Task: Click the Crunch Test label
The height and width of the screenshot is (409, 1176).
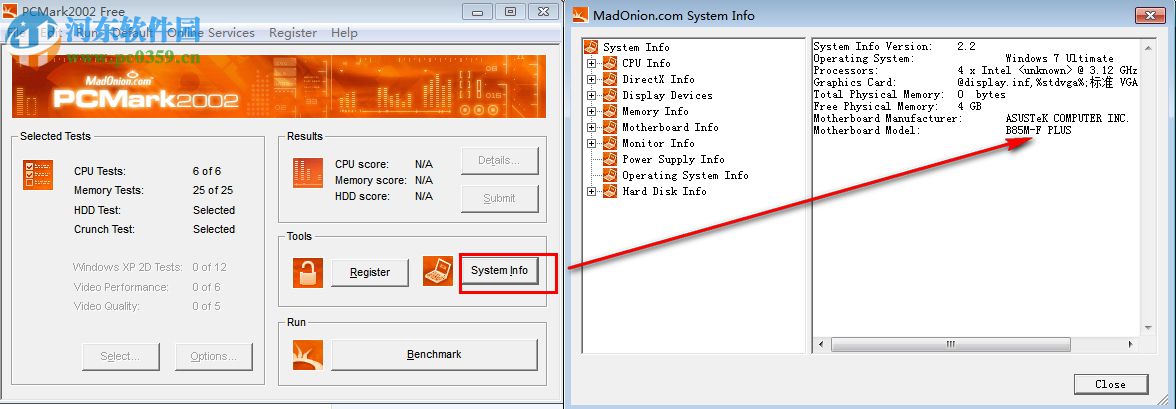Action: 104,230
